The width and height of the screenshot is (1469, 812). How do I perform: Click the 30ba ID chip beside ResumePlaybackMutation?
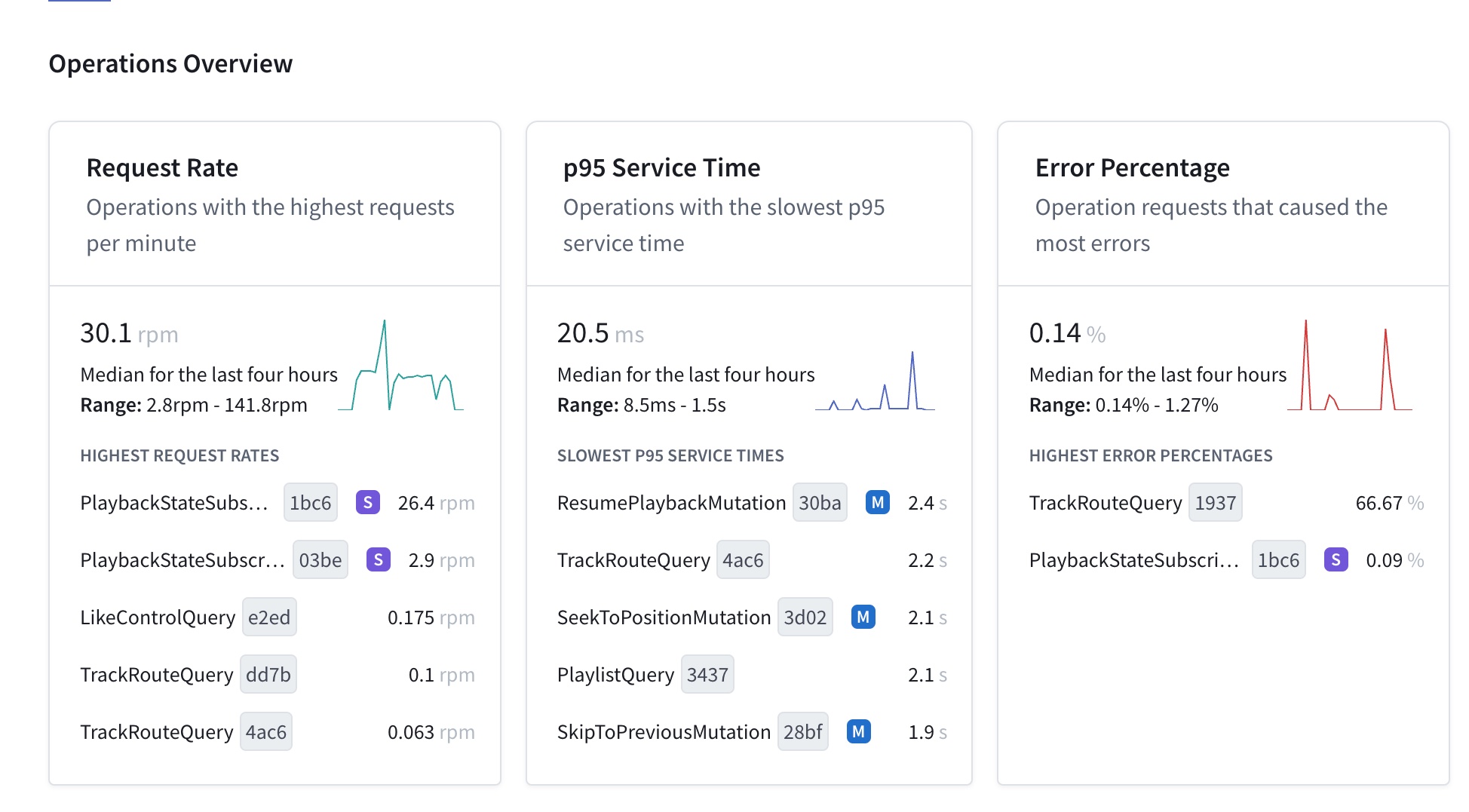819,502
